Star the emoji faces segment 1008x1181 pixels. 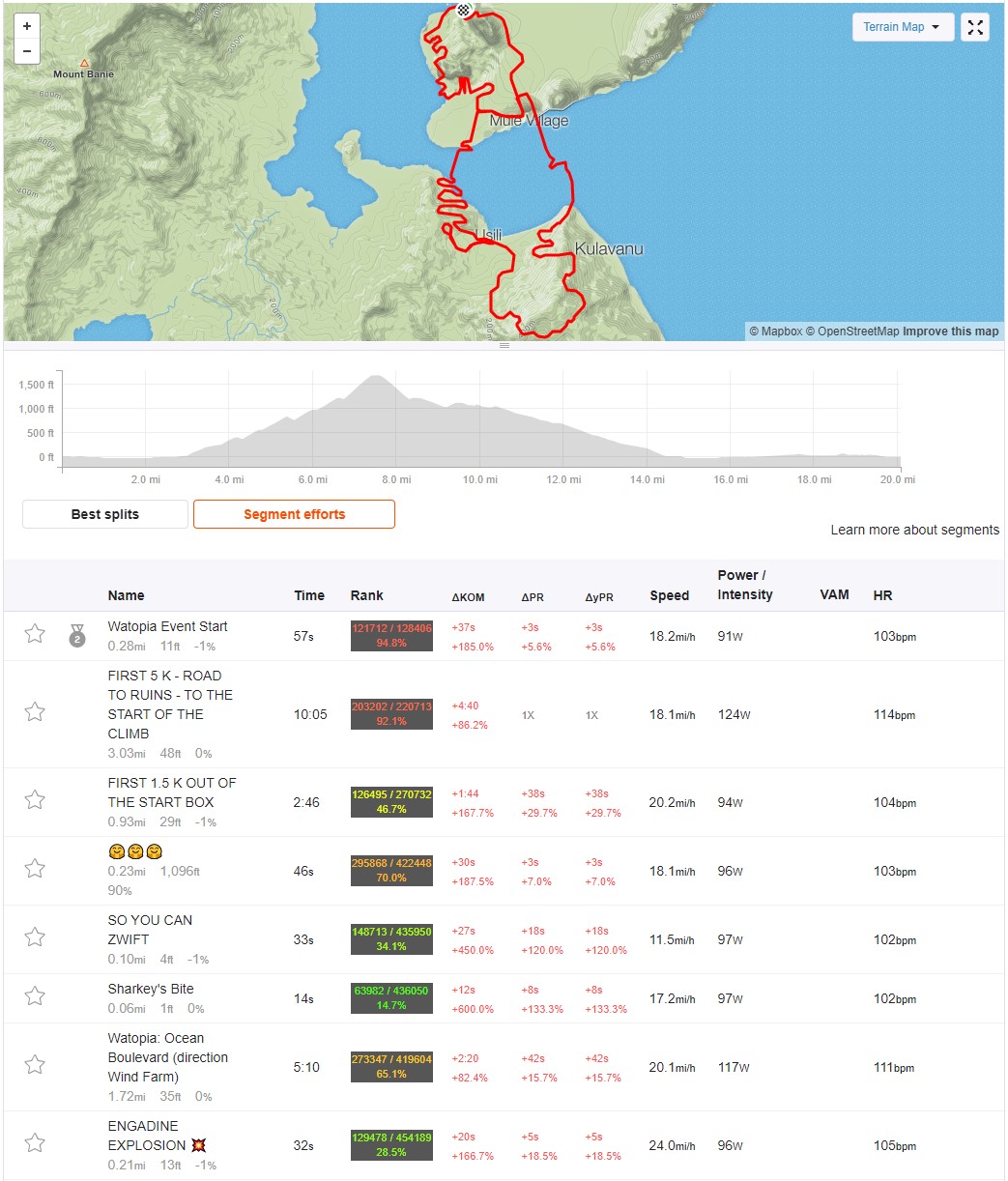tap(35, 869)
